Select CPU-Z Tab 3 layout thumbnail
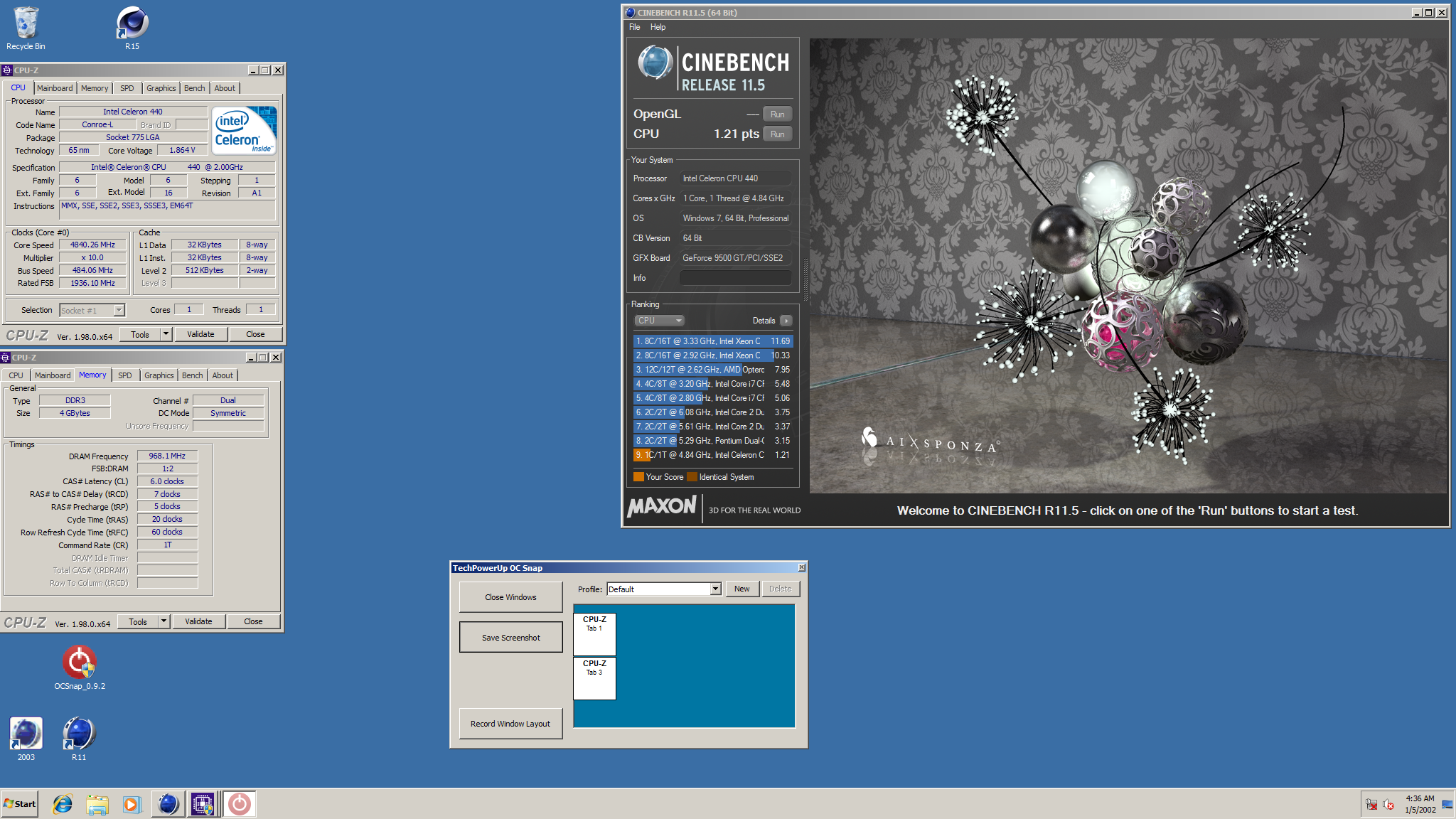 tap(594, 678)
